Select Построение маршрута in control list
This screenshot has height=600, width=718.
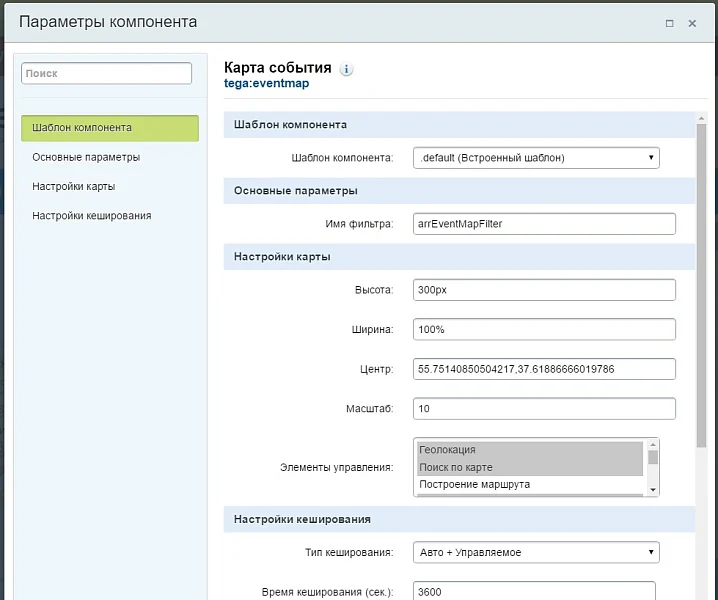click(x=530, y=485)
